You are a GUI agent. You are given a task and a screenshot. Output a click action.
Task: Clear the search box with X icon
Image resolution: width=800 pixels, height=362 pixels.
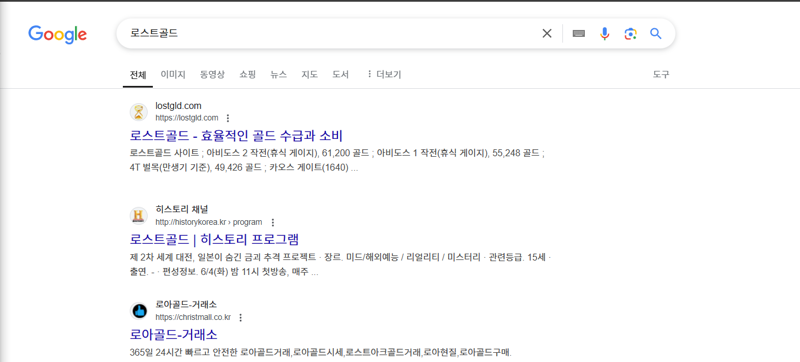(547, 34)
